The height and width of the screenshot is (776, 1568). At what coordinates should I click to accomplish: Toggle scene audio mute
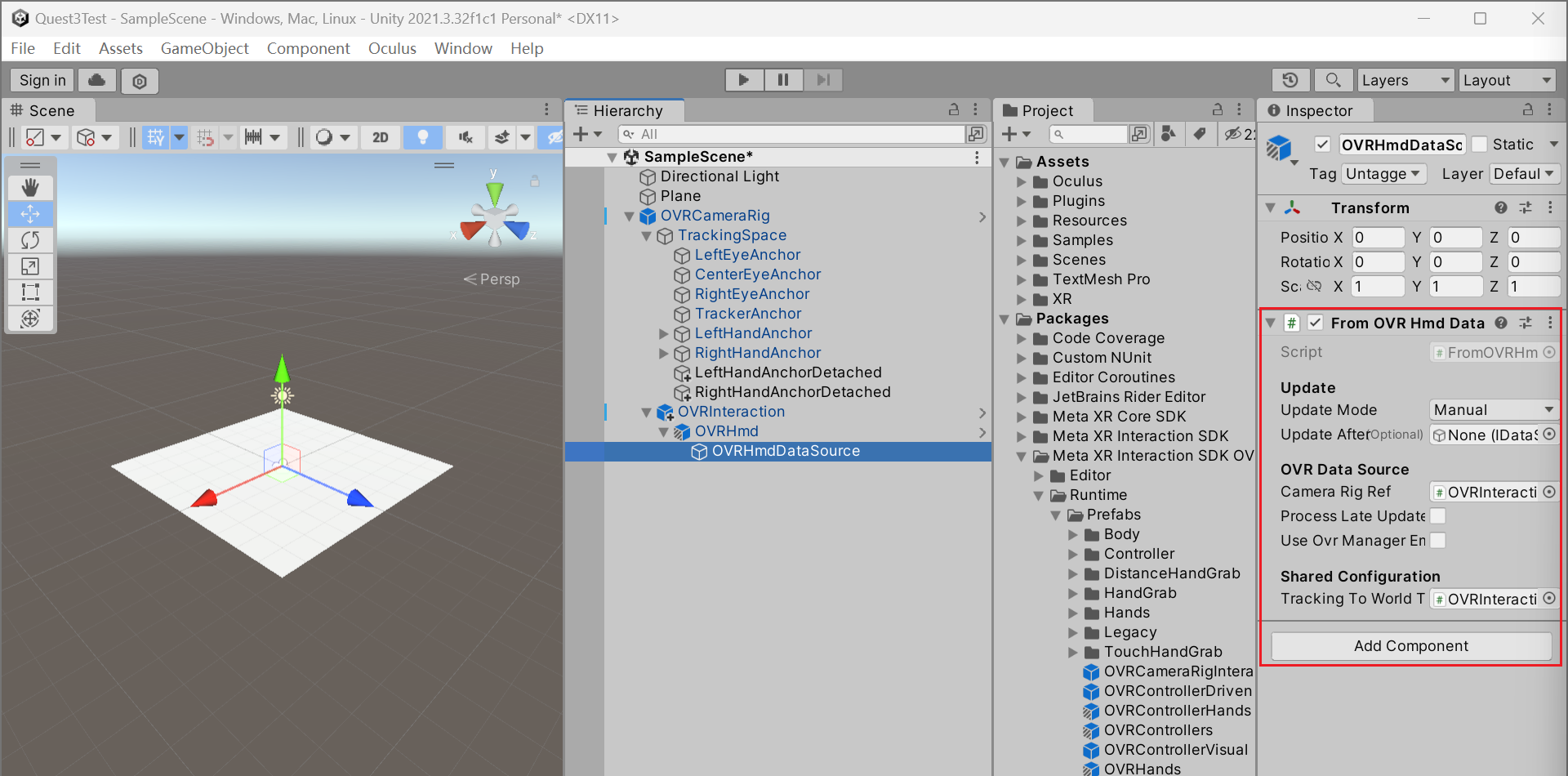click(x=465, y=137)
